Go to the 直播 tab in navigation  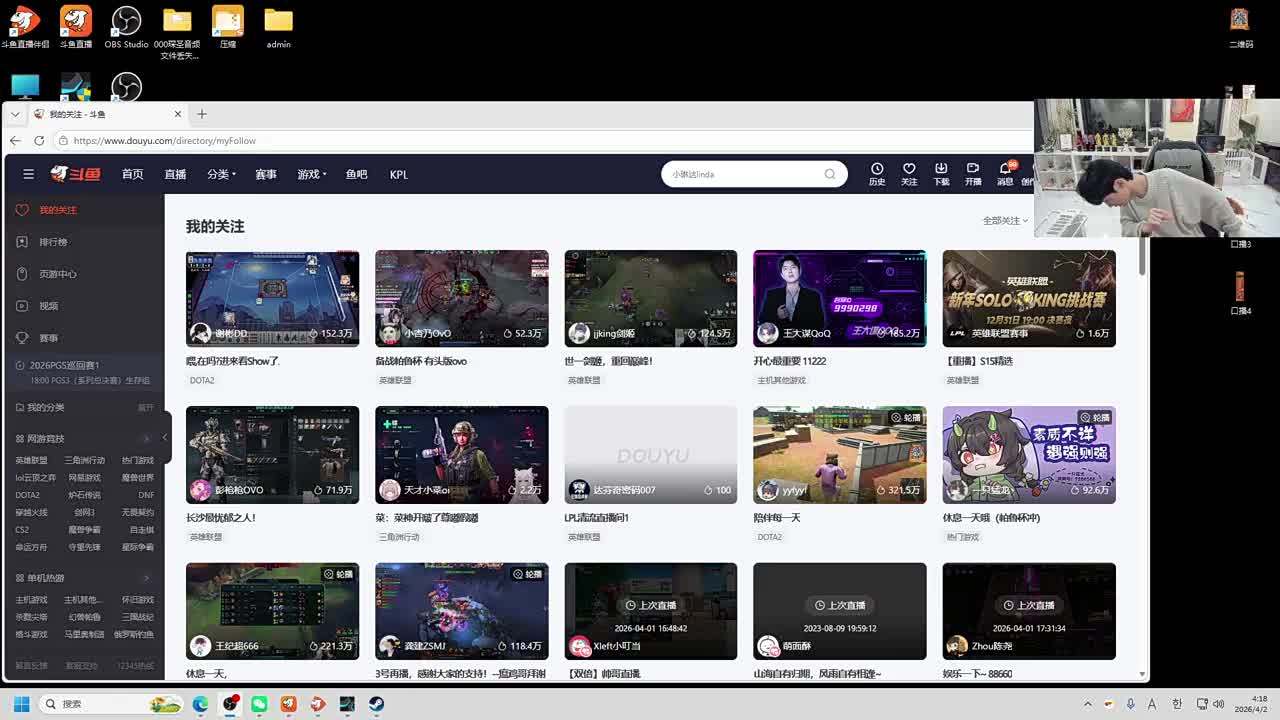[175, 174]
